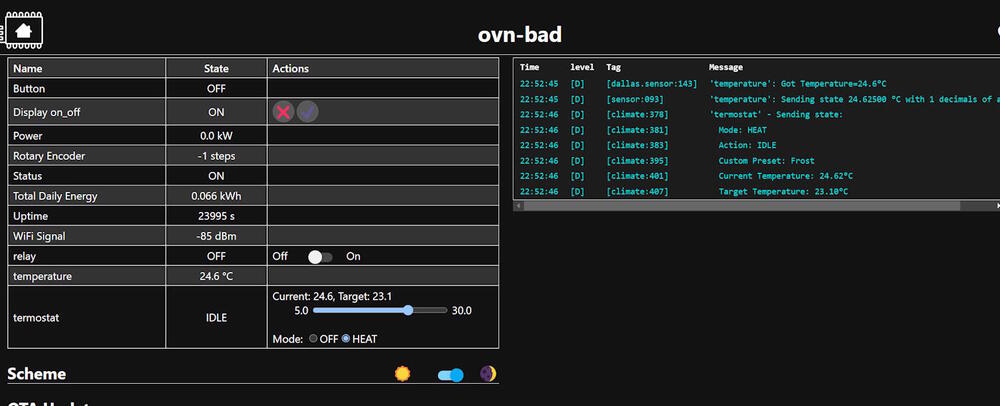This screenshot has width=1000, height=406.
Task: Click the 'Mode: HEAT' log message
Action: click(x=742, y=130)
